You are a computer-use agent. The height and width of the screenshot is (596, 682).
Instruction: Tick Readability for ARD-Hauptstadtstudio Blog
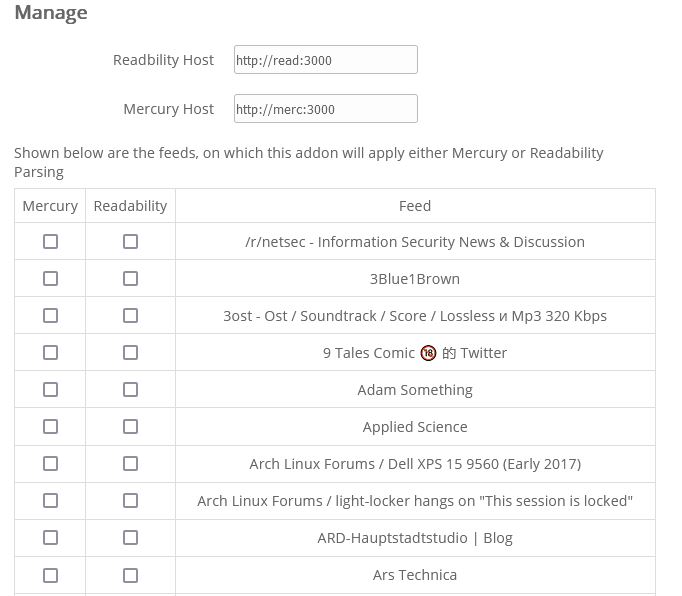tap(130, 538)
